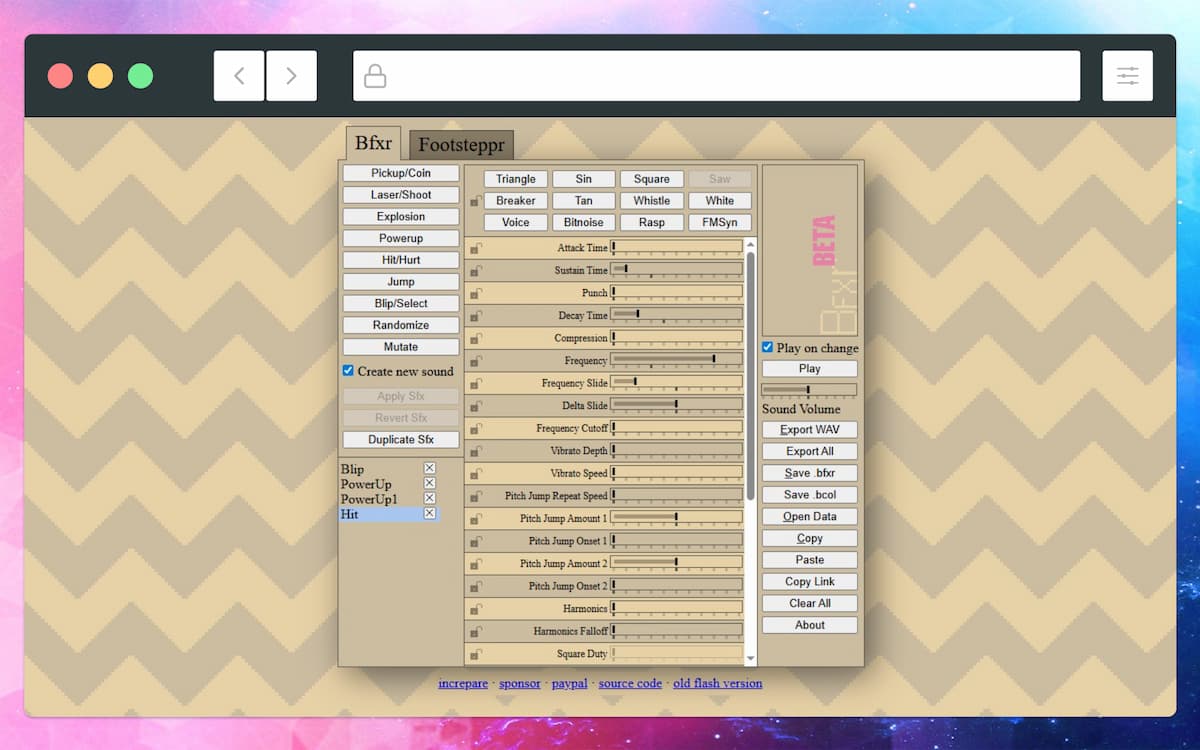Select the Whistle waveform

652,201
